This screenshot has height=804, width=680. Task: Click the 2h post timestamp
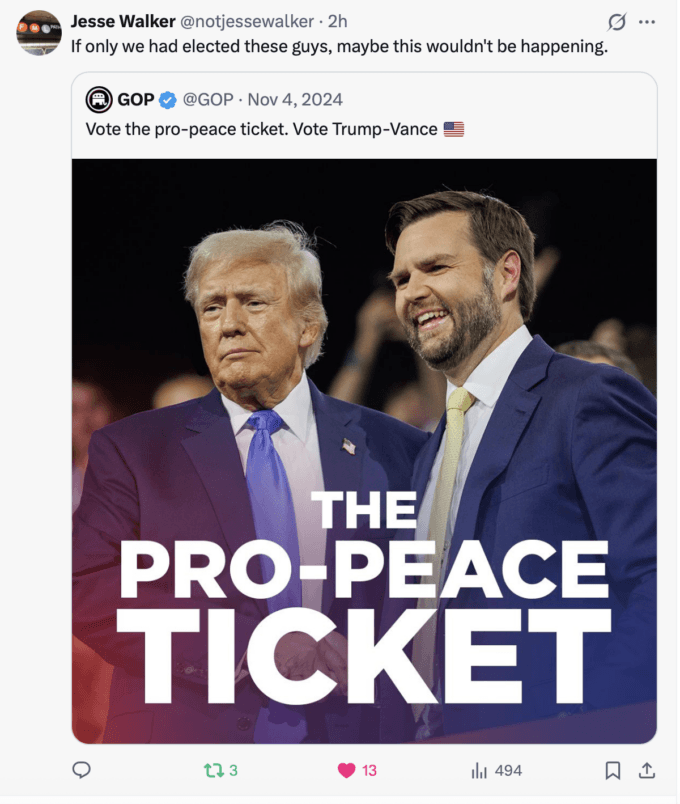pyautogui.click(x=338, y=22)
